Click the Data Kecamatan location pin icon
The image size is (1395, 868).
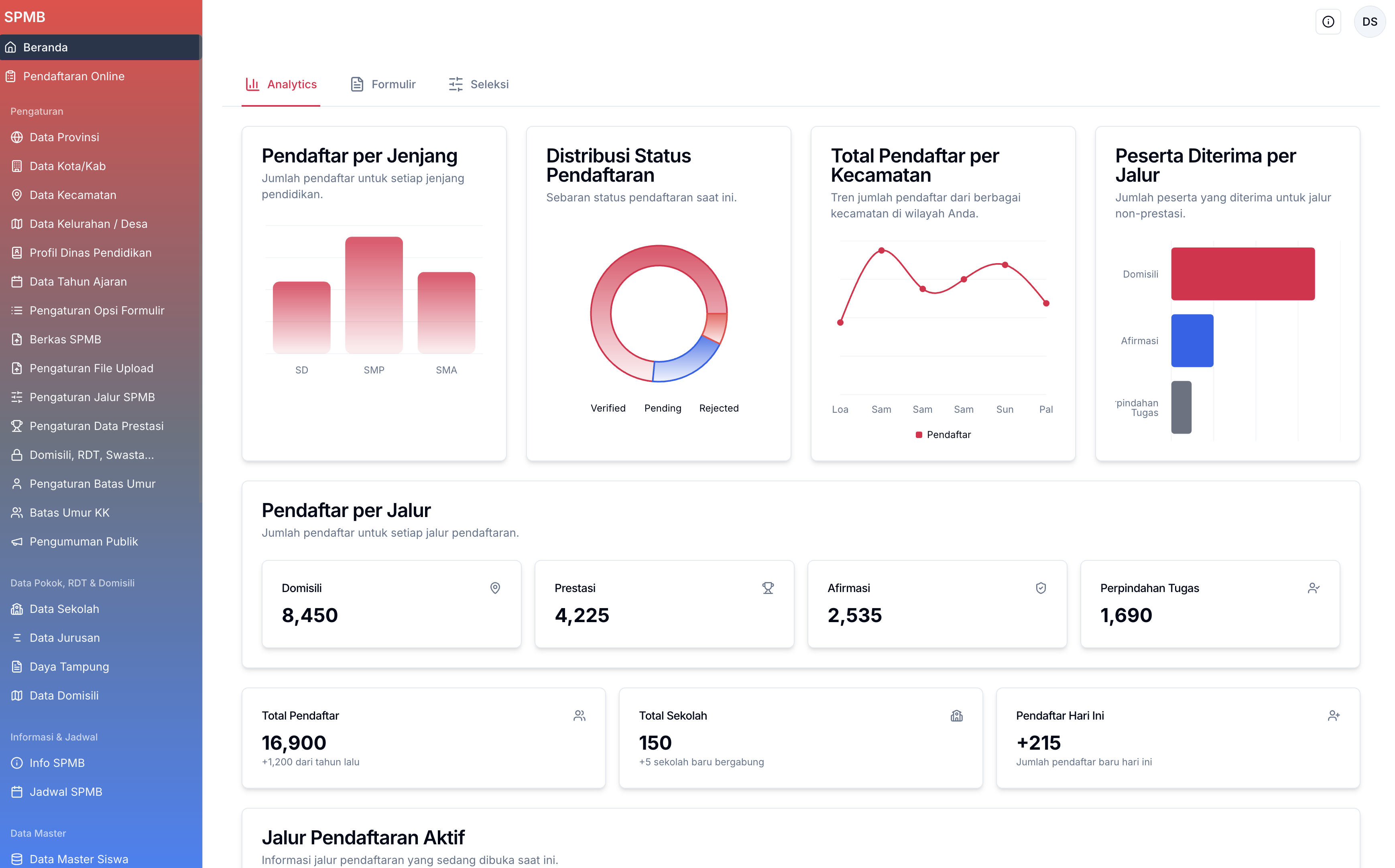click(x=17, y=195)
